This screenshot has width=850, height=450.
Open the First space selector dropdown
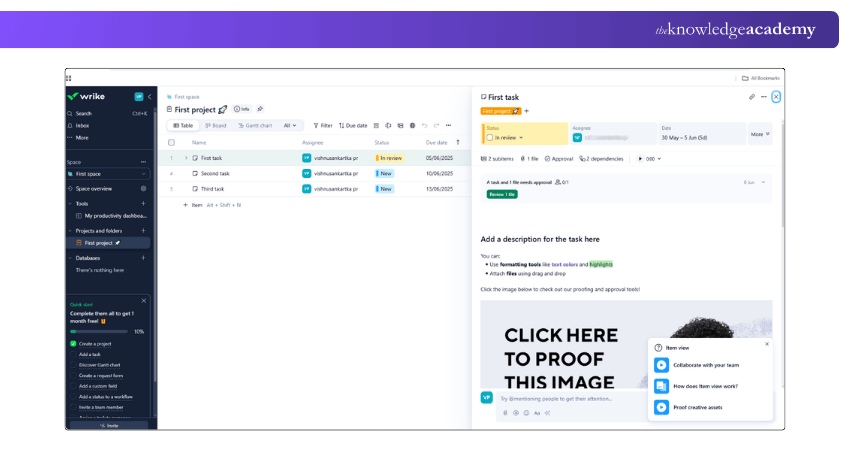[108, 174]
